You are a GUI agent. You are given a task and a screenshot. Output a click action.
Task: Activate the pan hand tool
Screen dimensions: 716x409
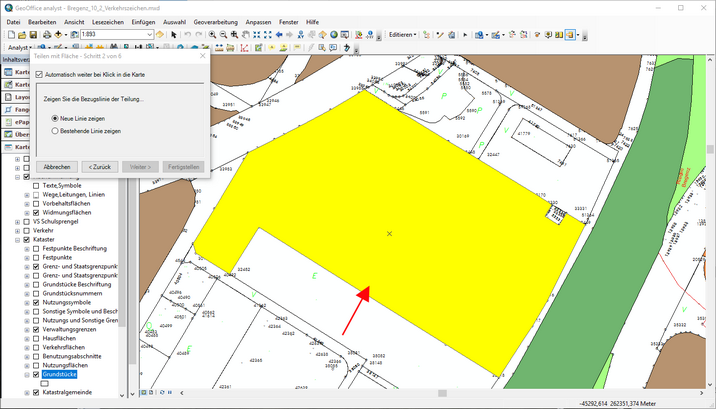point(246,34)
